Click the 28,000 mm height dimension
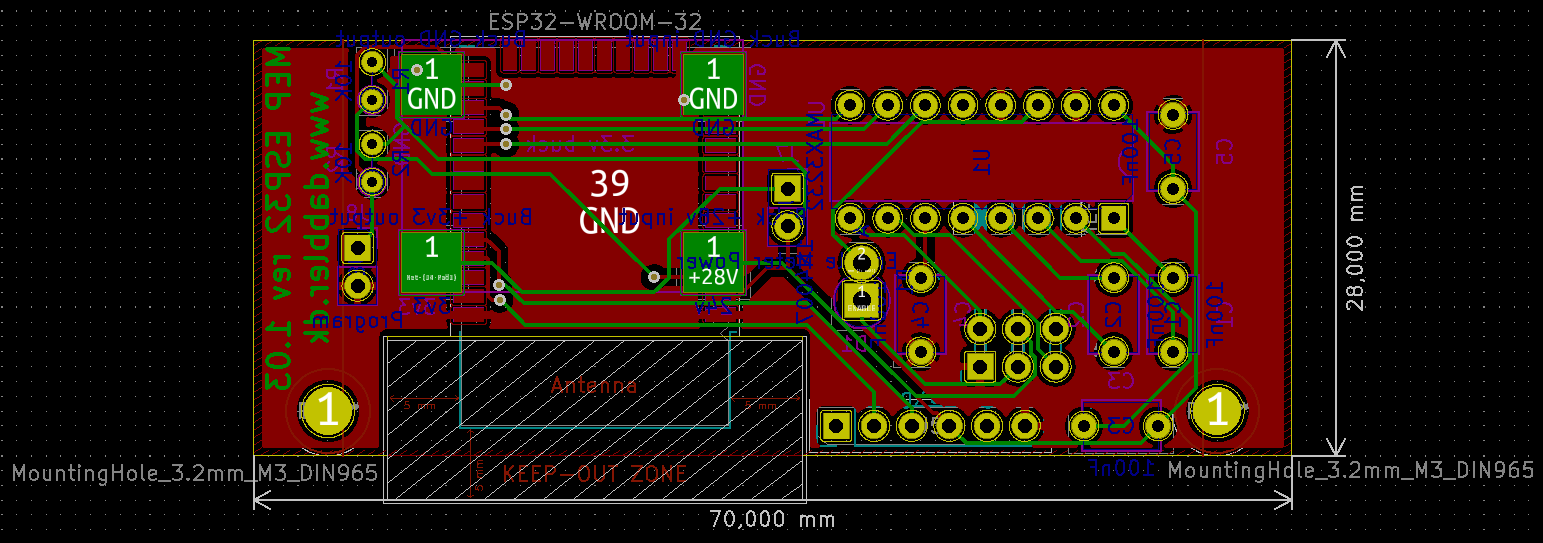This screenshot has width=1543, height=543. [x=1355, y=248]
